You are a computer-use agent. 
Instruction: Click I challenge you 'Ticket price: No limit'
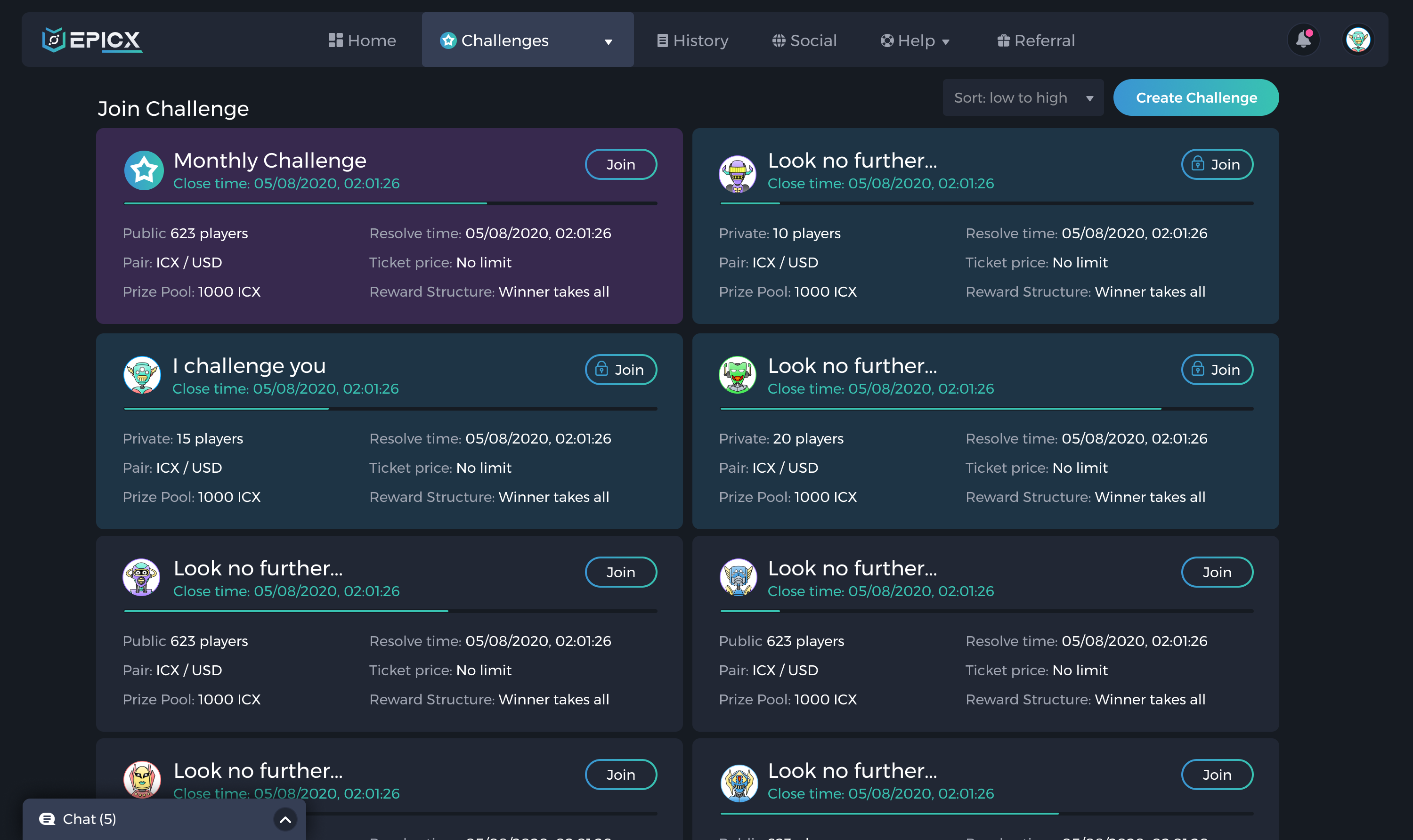click(440, 468)
